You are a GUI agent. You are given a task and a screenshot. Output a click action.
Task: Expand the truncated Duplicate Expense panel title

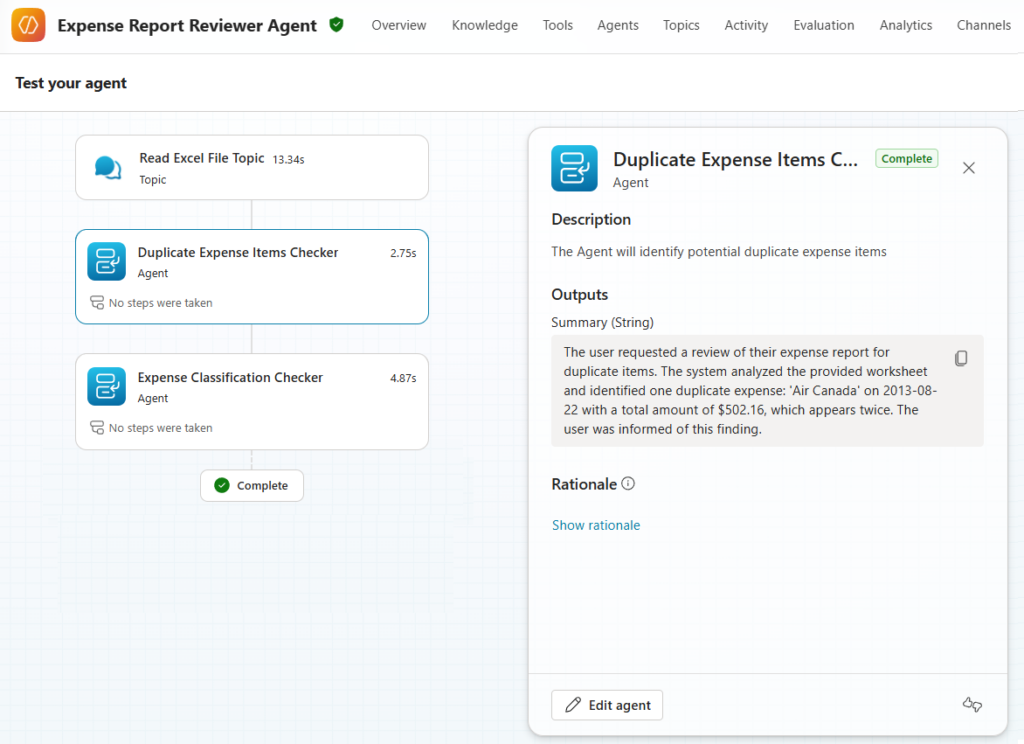pyautogui.click(x=737, y=159)
